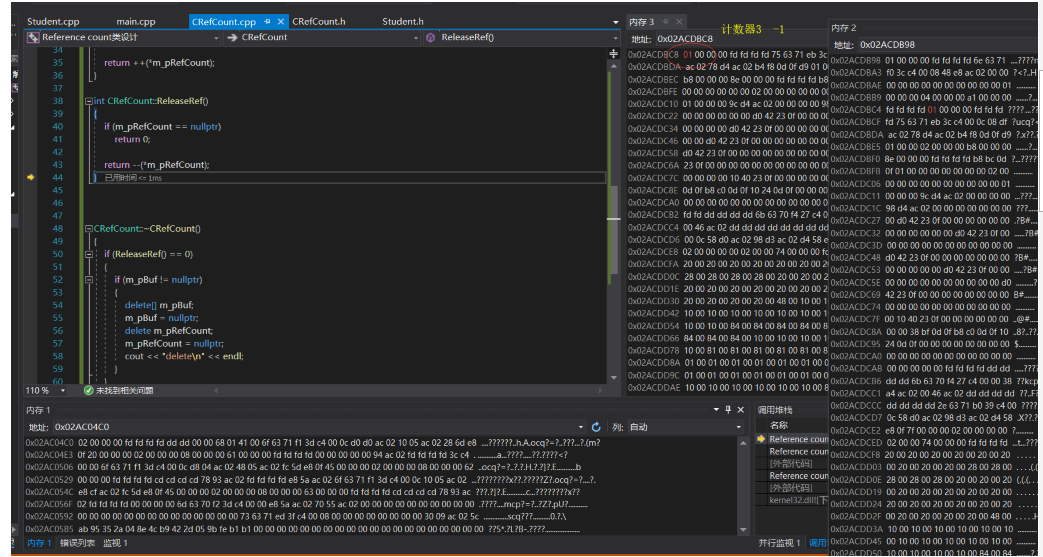
Task: Click 未找到相关问题 status text
Action: click(124, 391)
